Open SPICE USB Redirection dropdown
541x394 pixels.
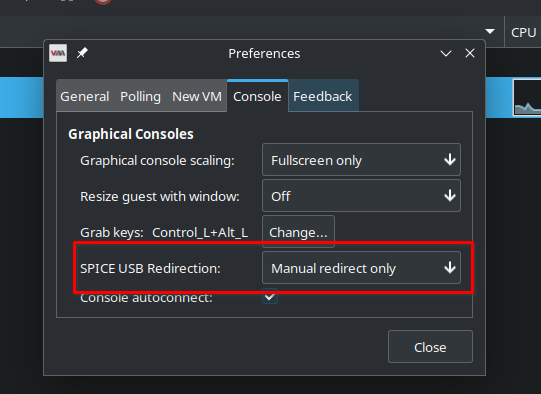(361, 268)
